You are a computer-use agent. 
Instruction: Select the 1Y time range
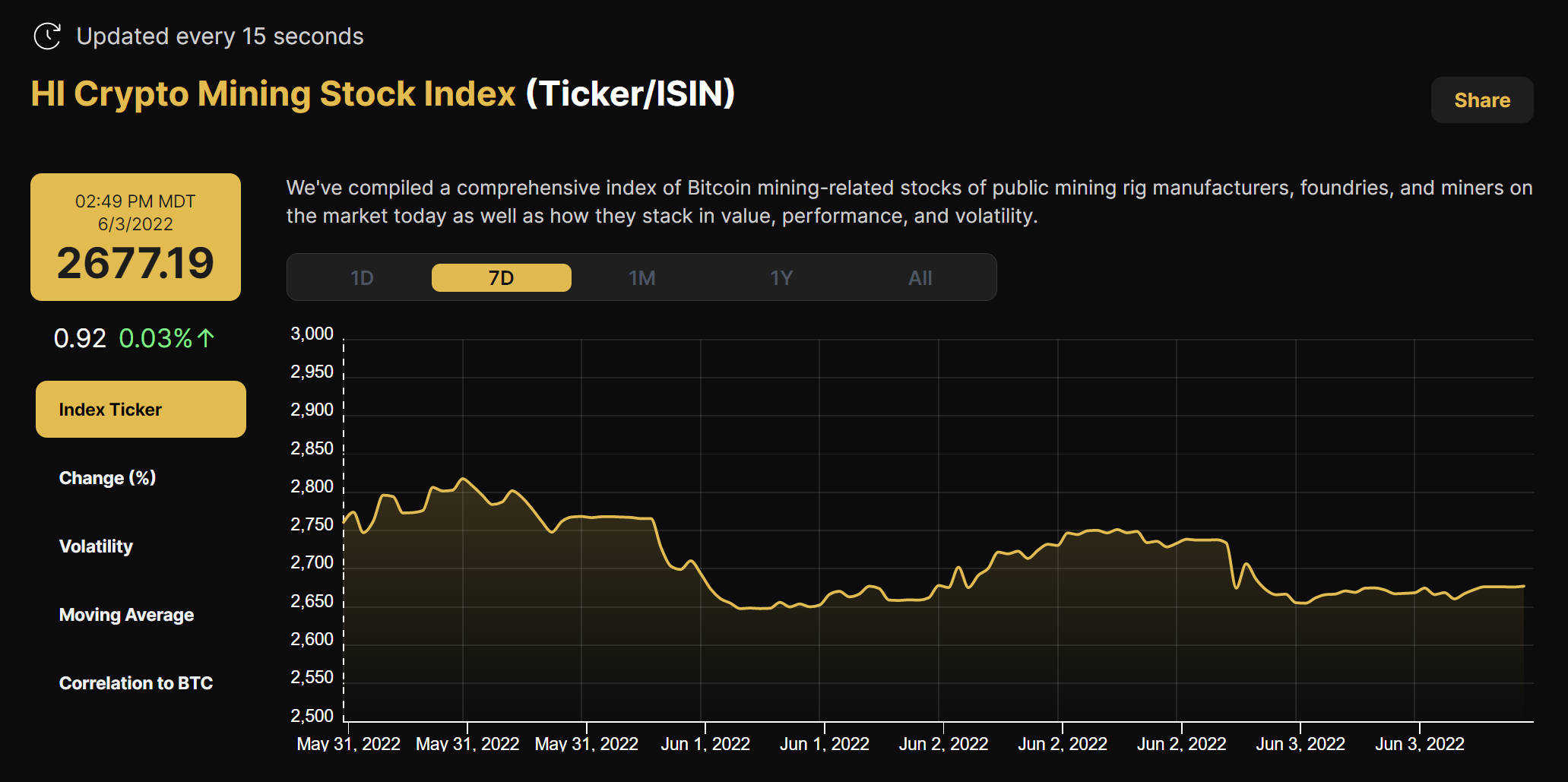click(x=781, y=277)
